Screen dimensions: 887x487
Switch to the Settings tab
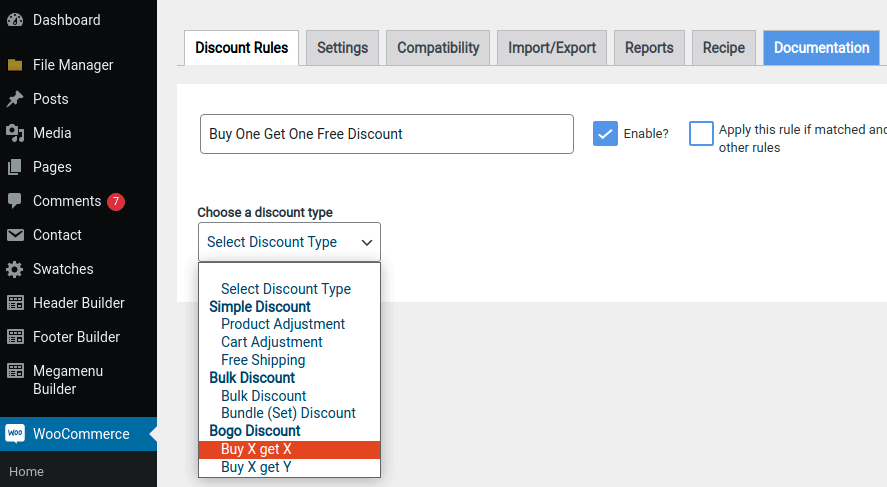pyautogui.click(x=342, y=48)
